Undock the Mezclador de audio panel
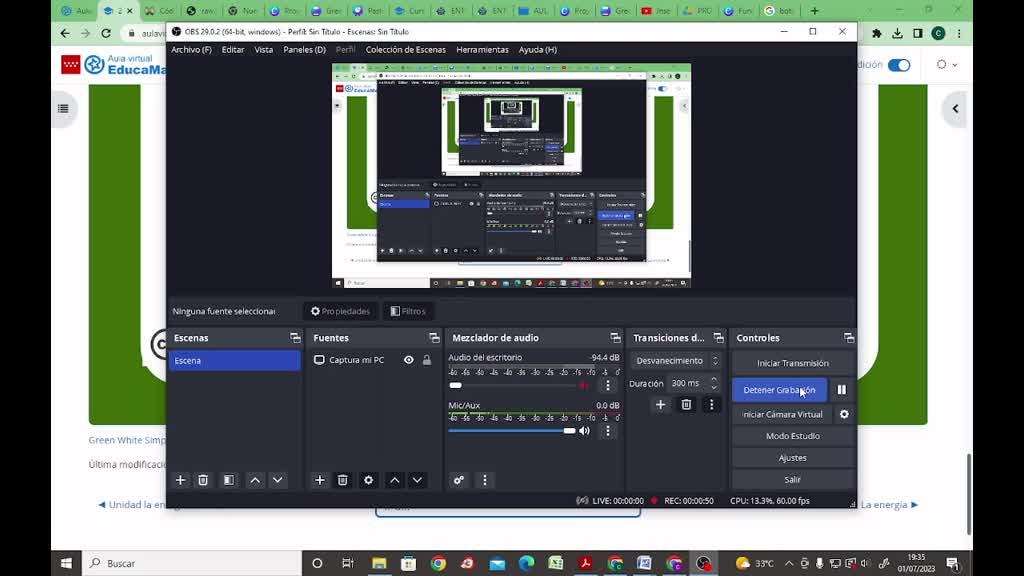This screenshot has width=1024, height=576. tap(615, 338)
